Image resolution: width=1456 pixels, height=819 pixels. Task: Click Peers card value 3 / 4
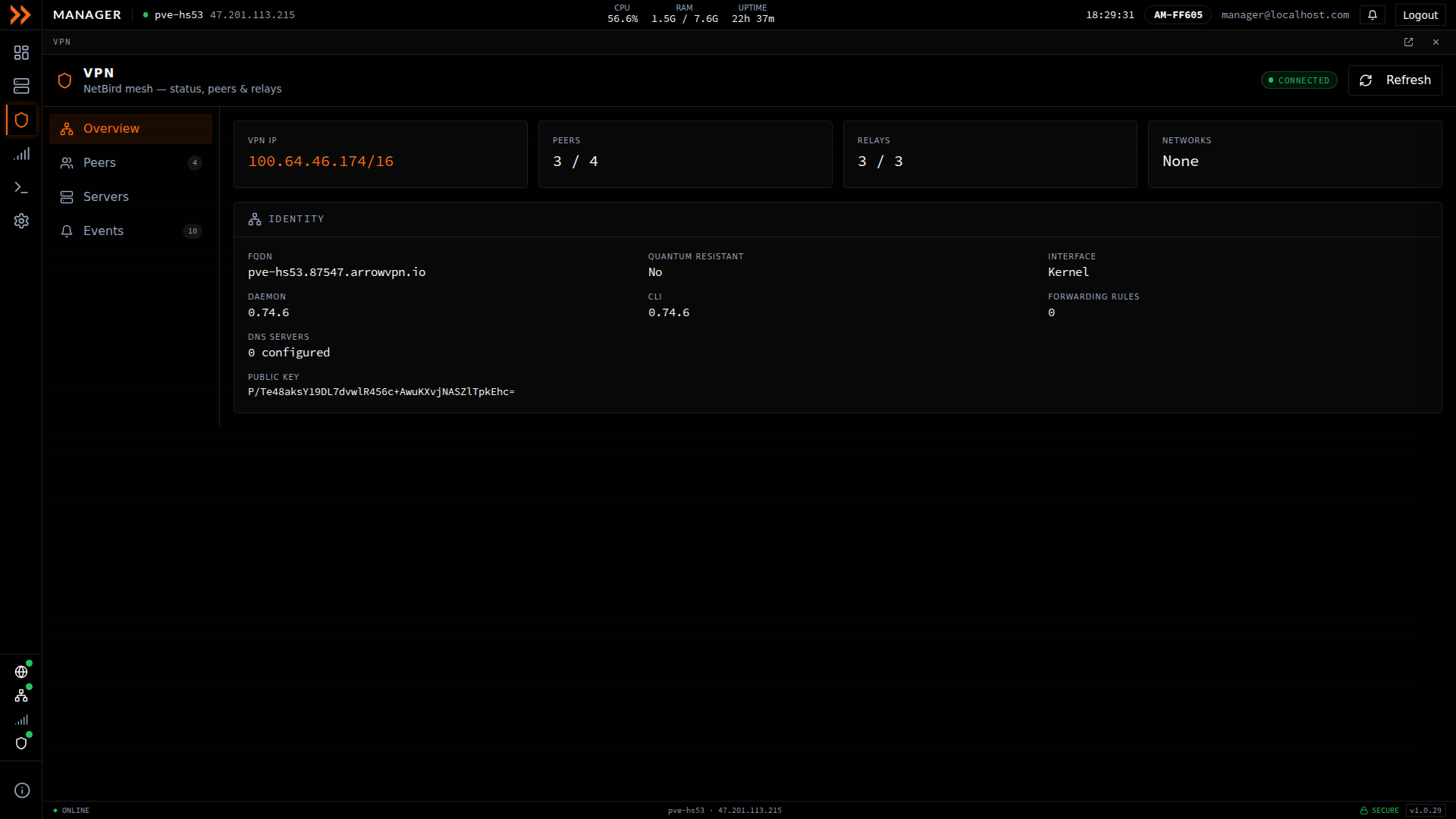click(576, 162)
